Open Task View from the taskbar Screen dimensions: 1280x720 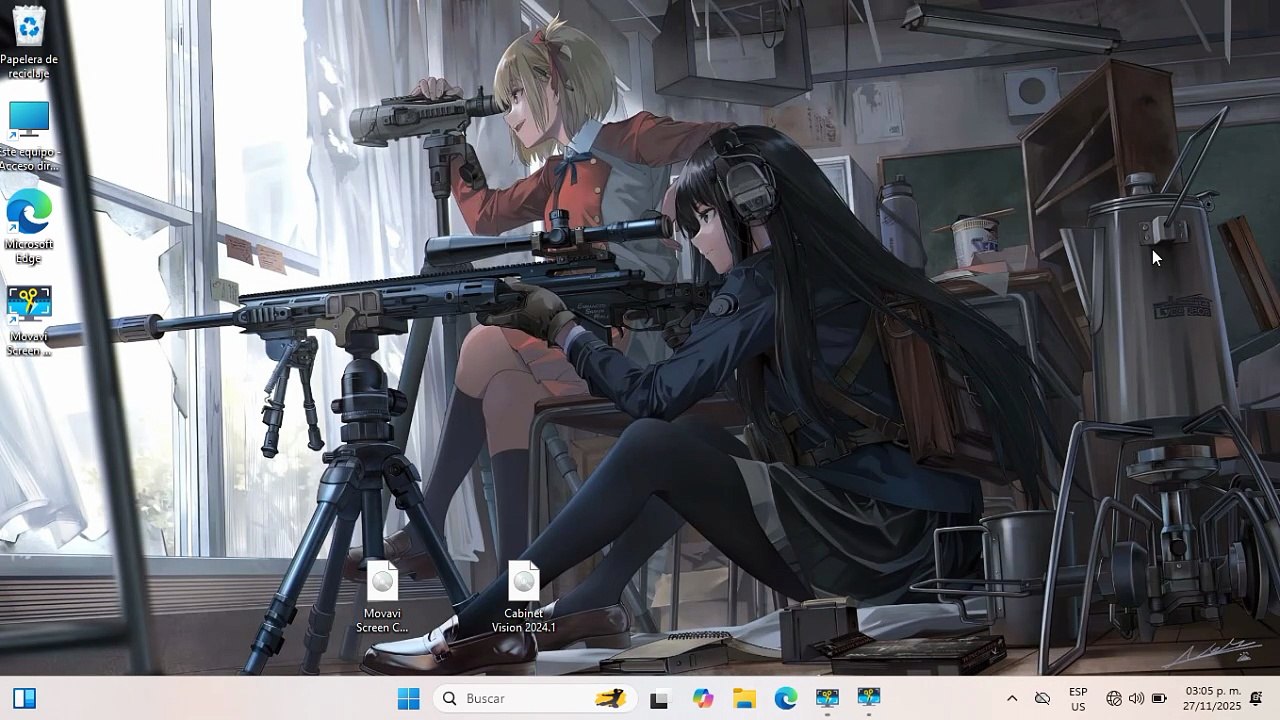pyautogui.click(x=658, y=698)
